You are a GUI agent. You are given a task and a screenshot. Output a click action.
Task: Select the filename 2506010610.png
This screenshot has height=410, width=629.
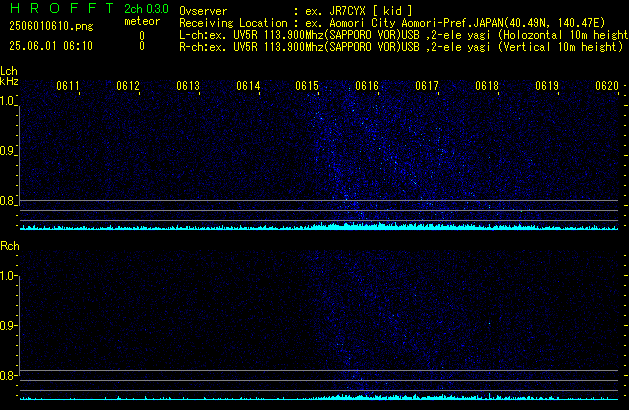(51, 26)
